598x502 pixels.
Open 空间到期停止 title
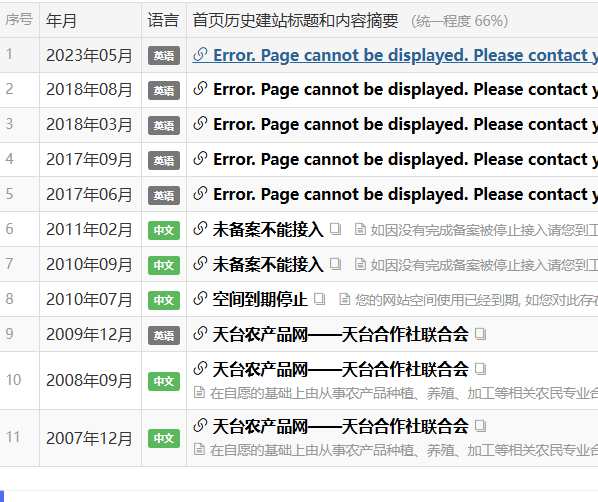pyautogui.click(x=260, y=299)
